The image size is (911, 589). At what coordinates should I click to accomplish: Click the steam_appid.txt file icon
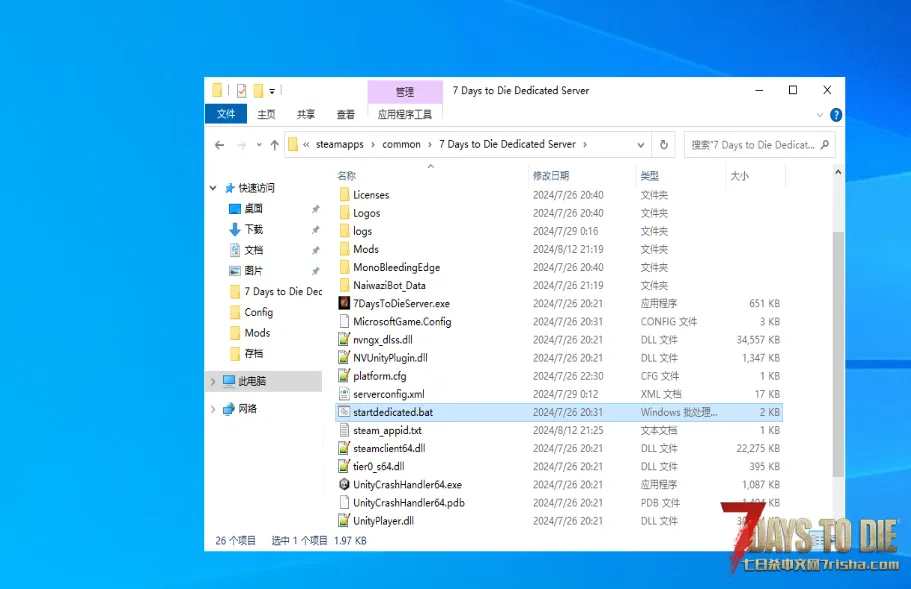pos(344,430)
